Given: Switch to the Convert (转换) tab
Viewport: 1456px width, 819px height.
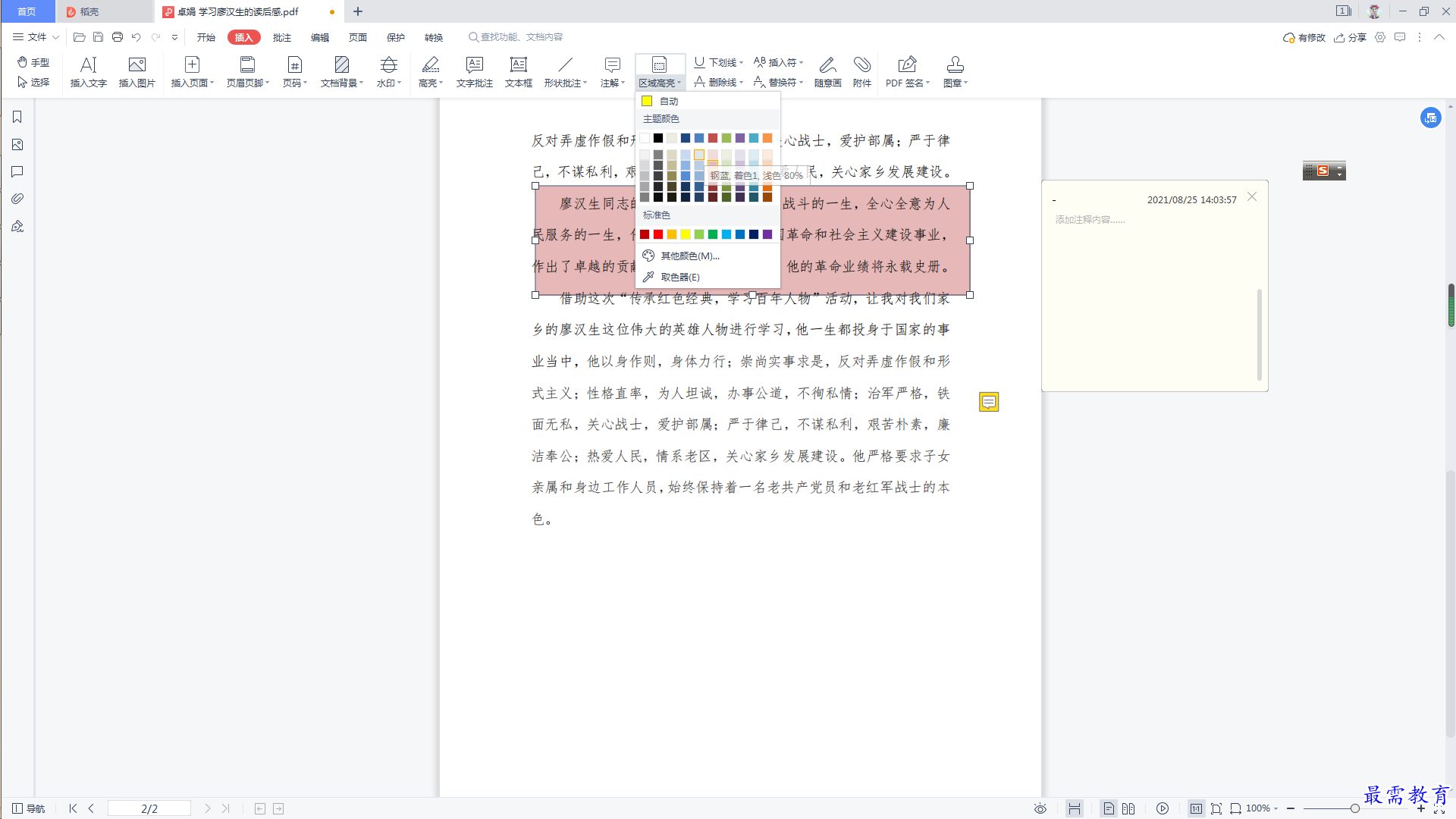Looking at the screenshot, I should click(x=433, y=37).
